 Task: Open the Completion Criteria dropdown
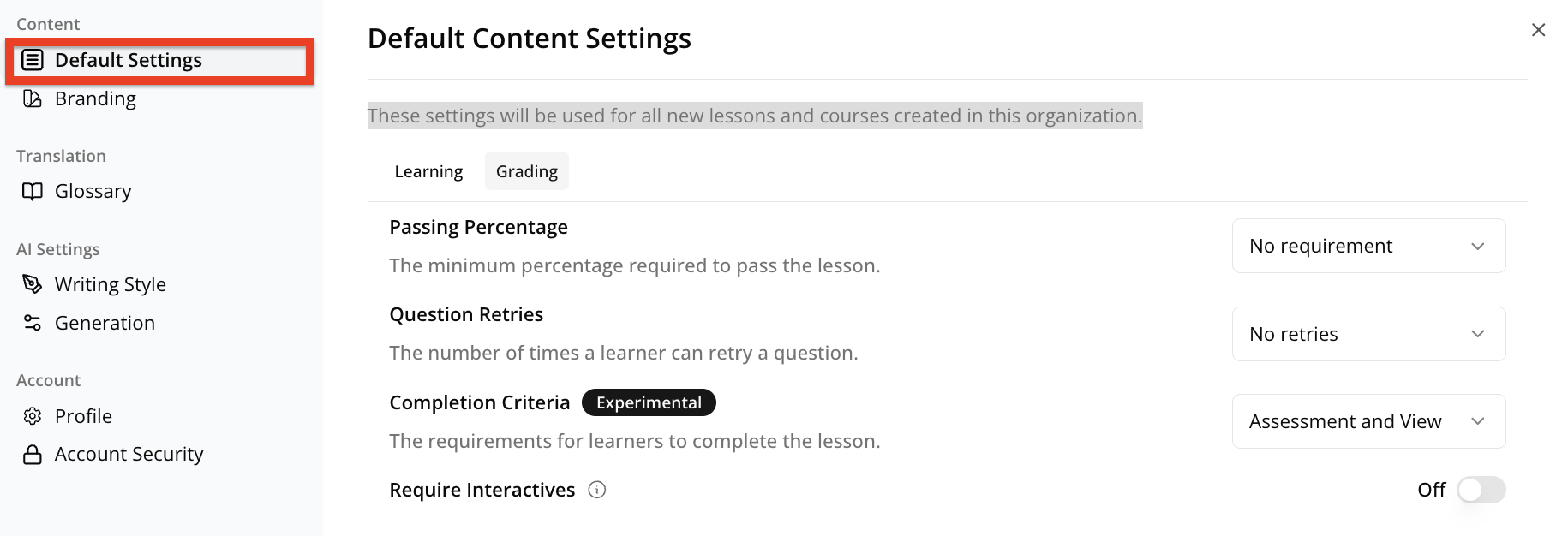point(1368,421)
